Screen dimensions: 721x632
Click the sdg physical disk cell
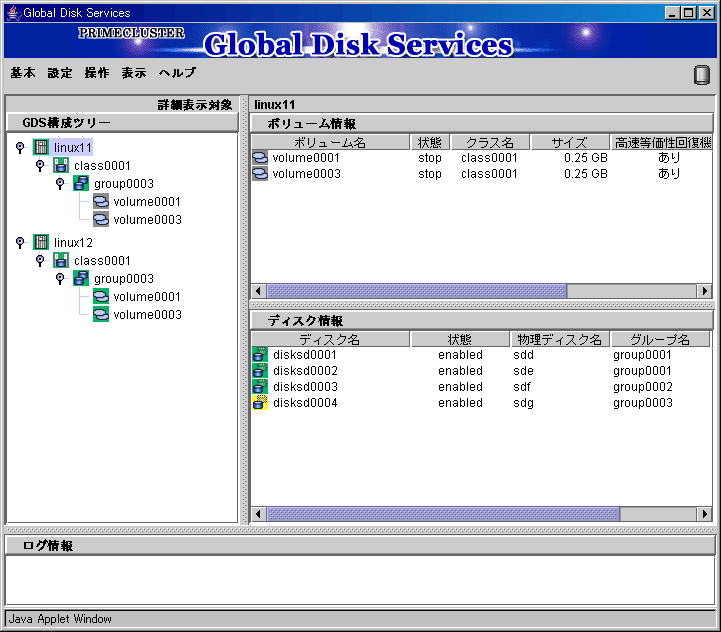pyautogui.click(x=523, y=403)
